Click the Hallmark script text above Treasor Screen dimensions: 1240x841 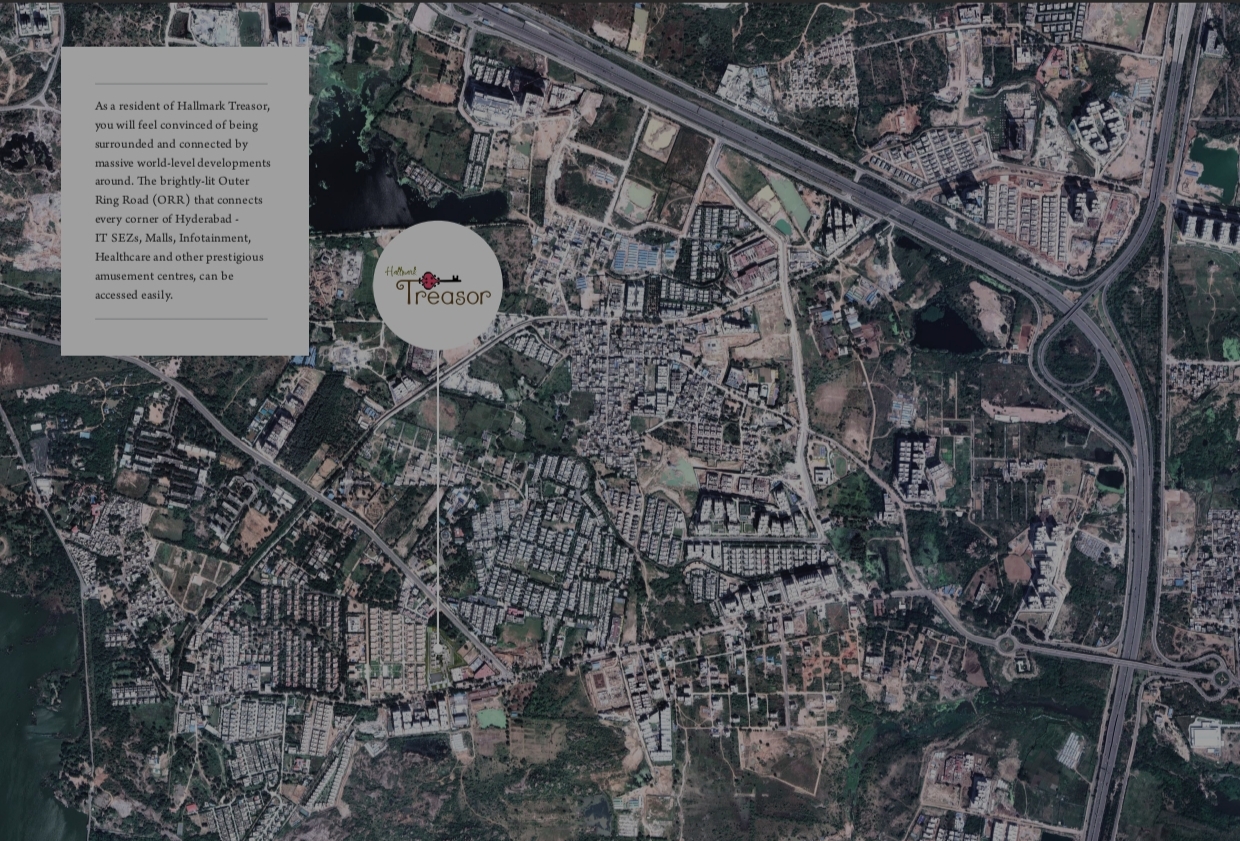pos(401,271)
